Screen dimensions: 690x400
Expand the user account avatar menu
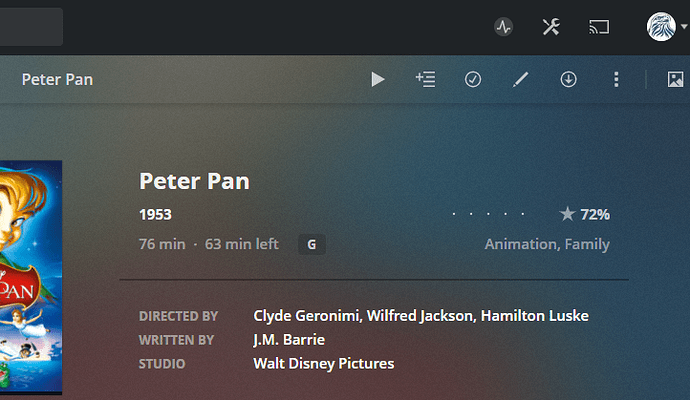click(x=663, y=27)
